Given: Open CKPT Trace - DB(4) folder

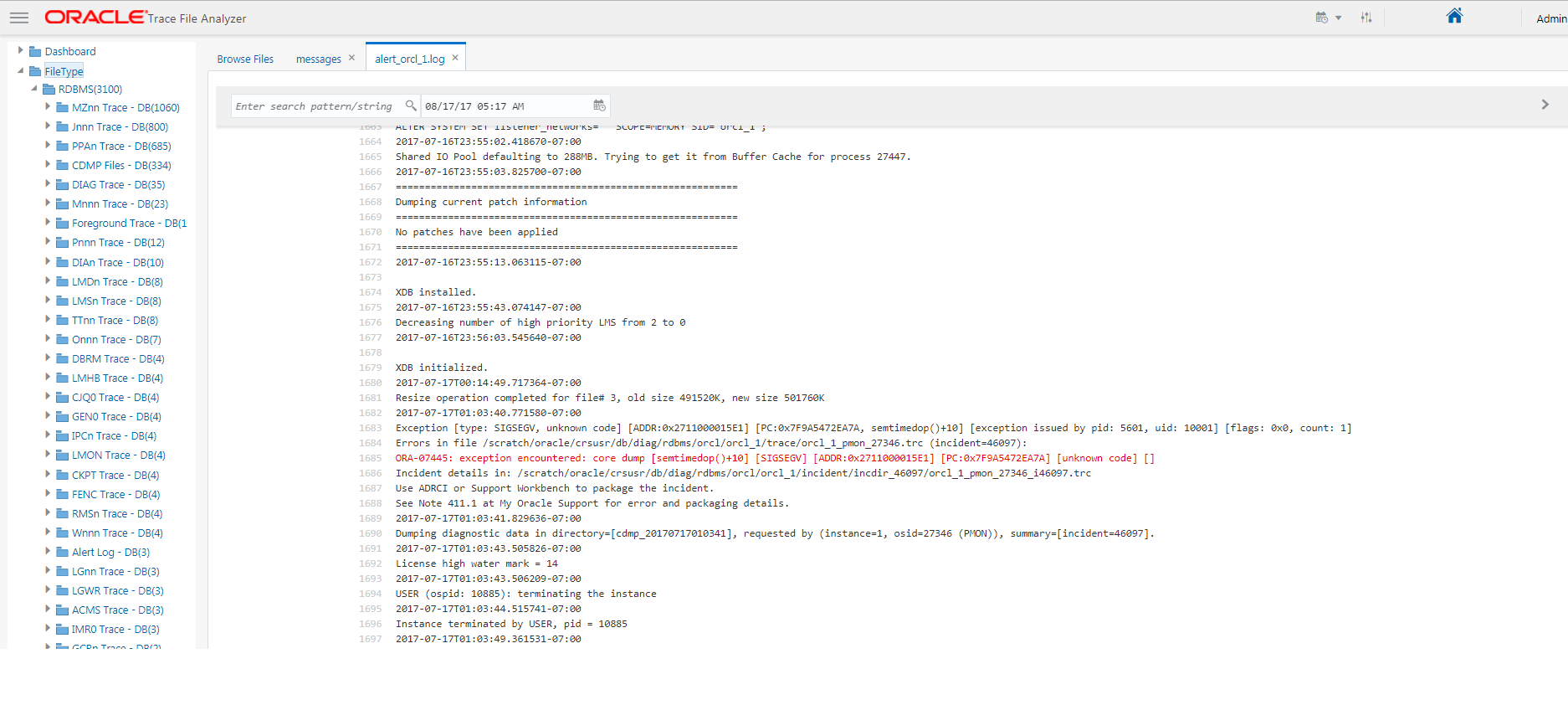Looking at the screenshot, I should (x=115, y=475).
